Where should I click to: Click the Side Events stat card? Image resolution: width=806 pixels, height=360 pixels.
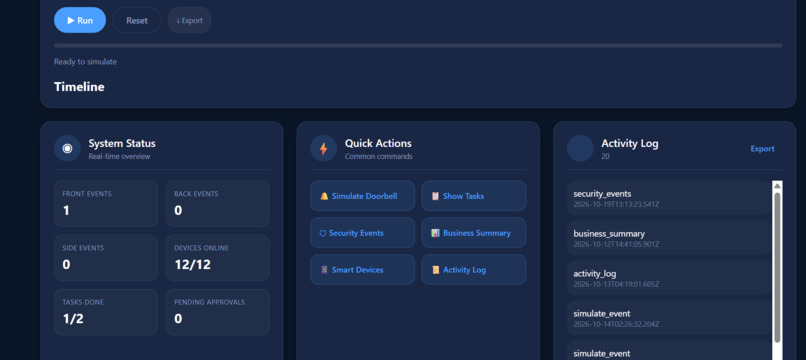(x=106, y=258)
